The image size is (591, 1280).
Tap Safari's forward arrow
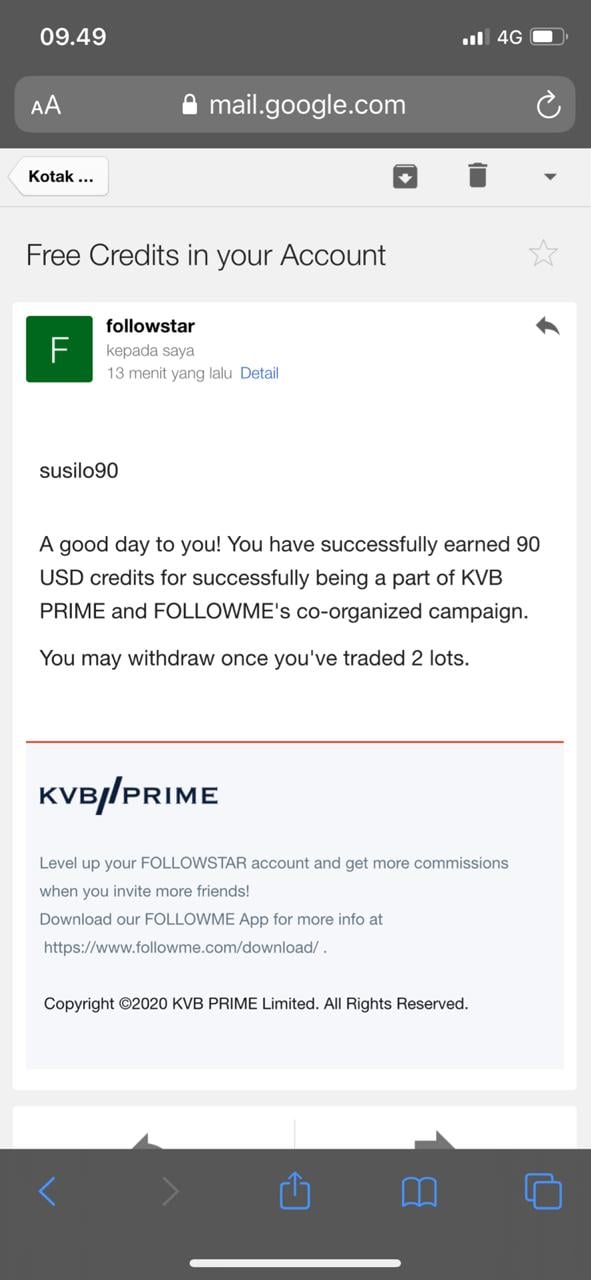[170, 1191]
